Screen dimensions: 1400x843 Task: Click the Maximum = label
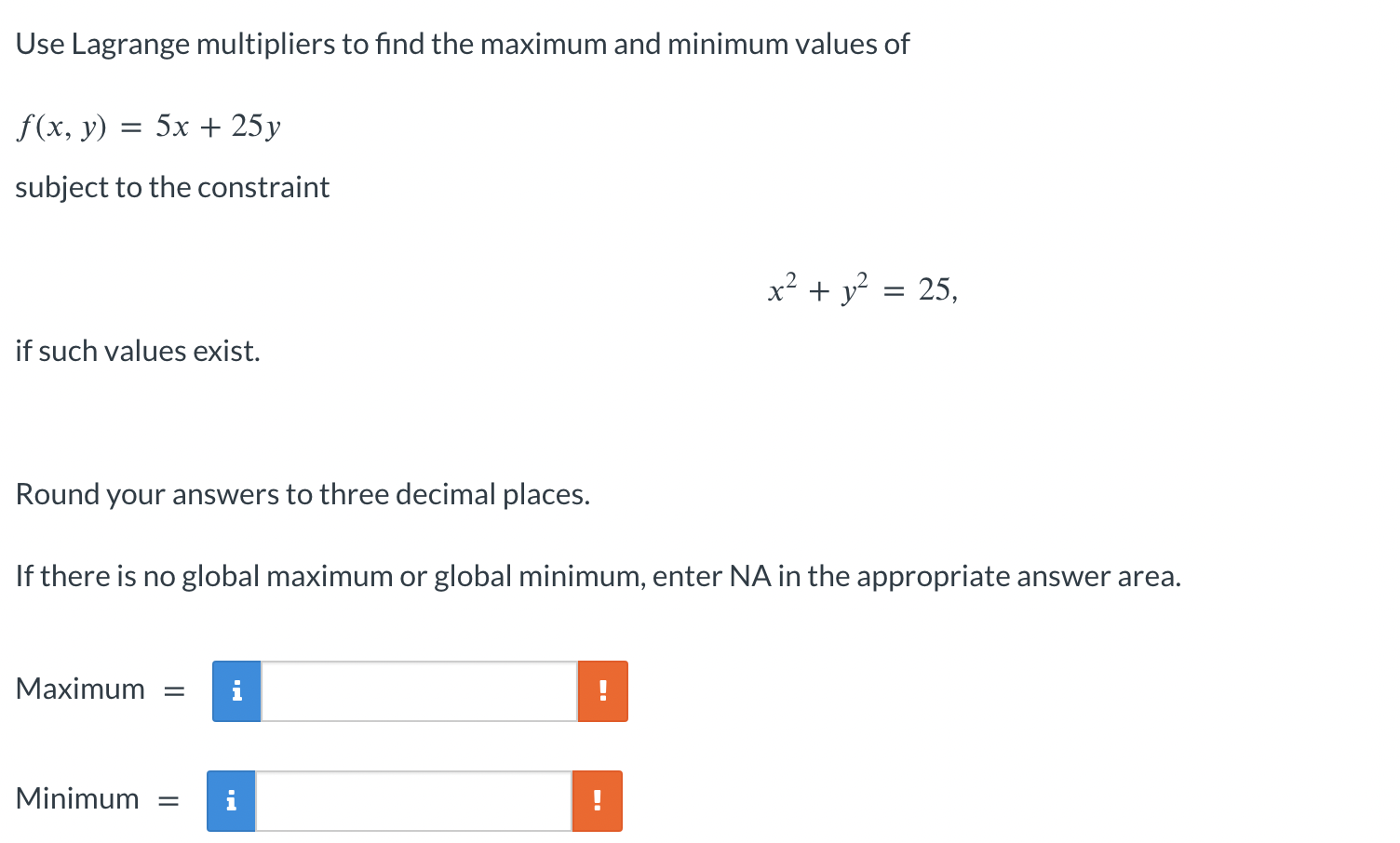point(97,689)
